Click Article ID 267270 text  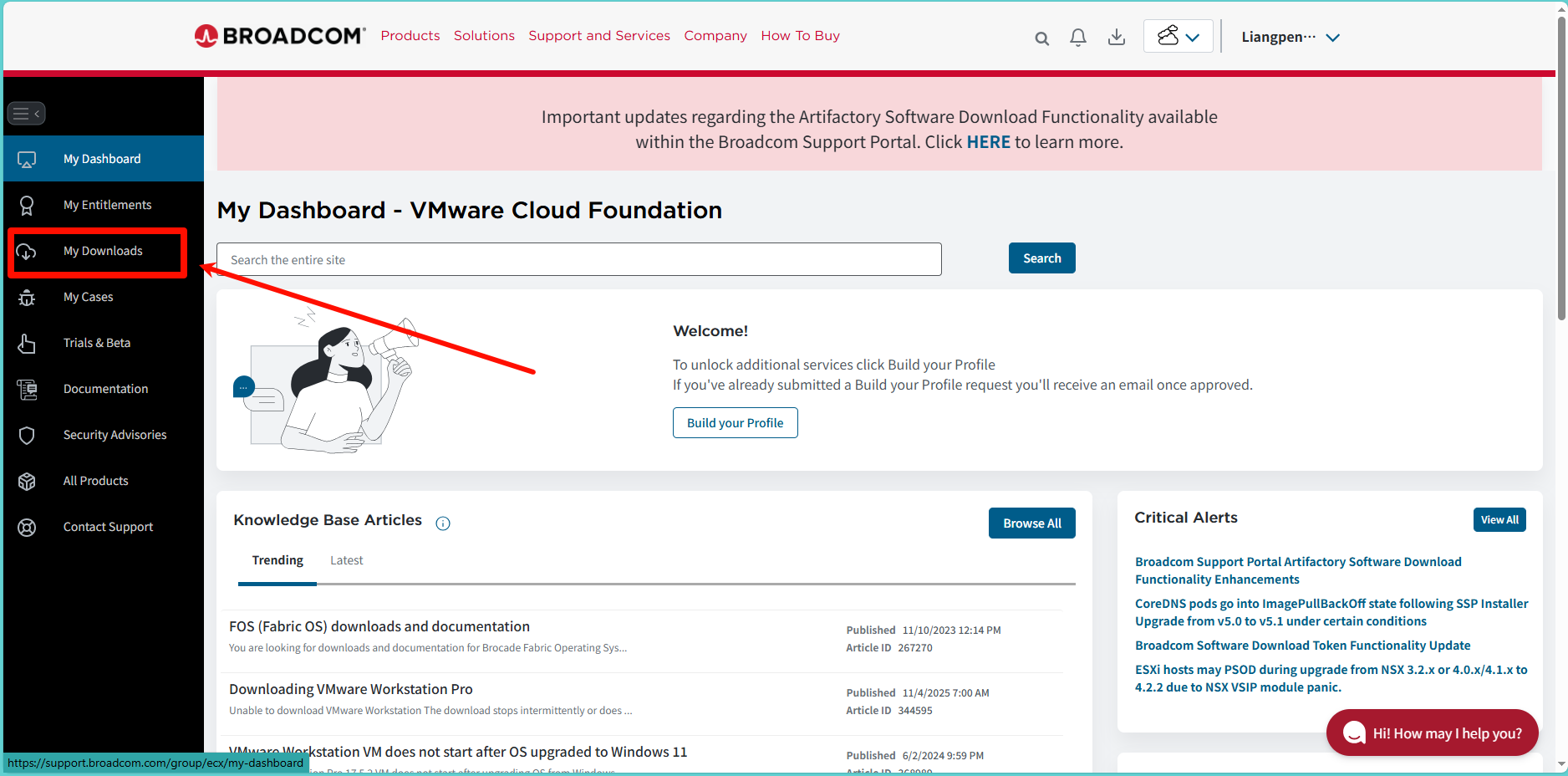pos(889,648)
